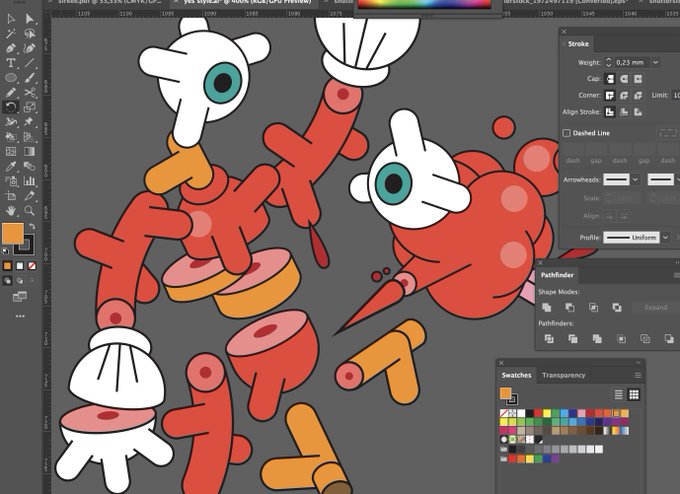The width and height of the screenshot is (680, 494).
Task: Select the Shape Builder tool
Action: click(11, 137)
